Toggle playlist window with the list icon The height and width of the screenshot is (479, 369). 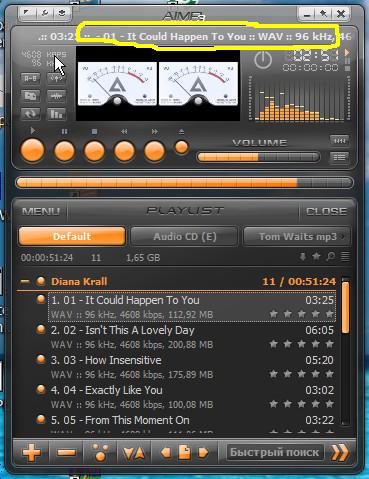pyautogui.click(x=339, y=157)
